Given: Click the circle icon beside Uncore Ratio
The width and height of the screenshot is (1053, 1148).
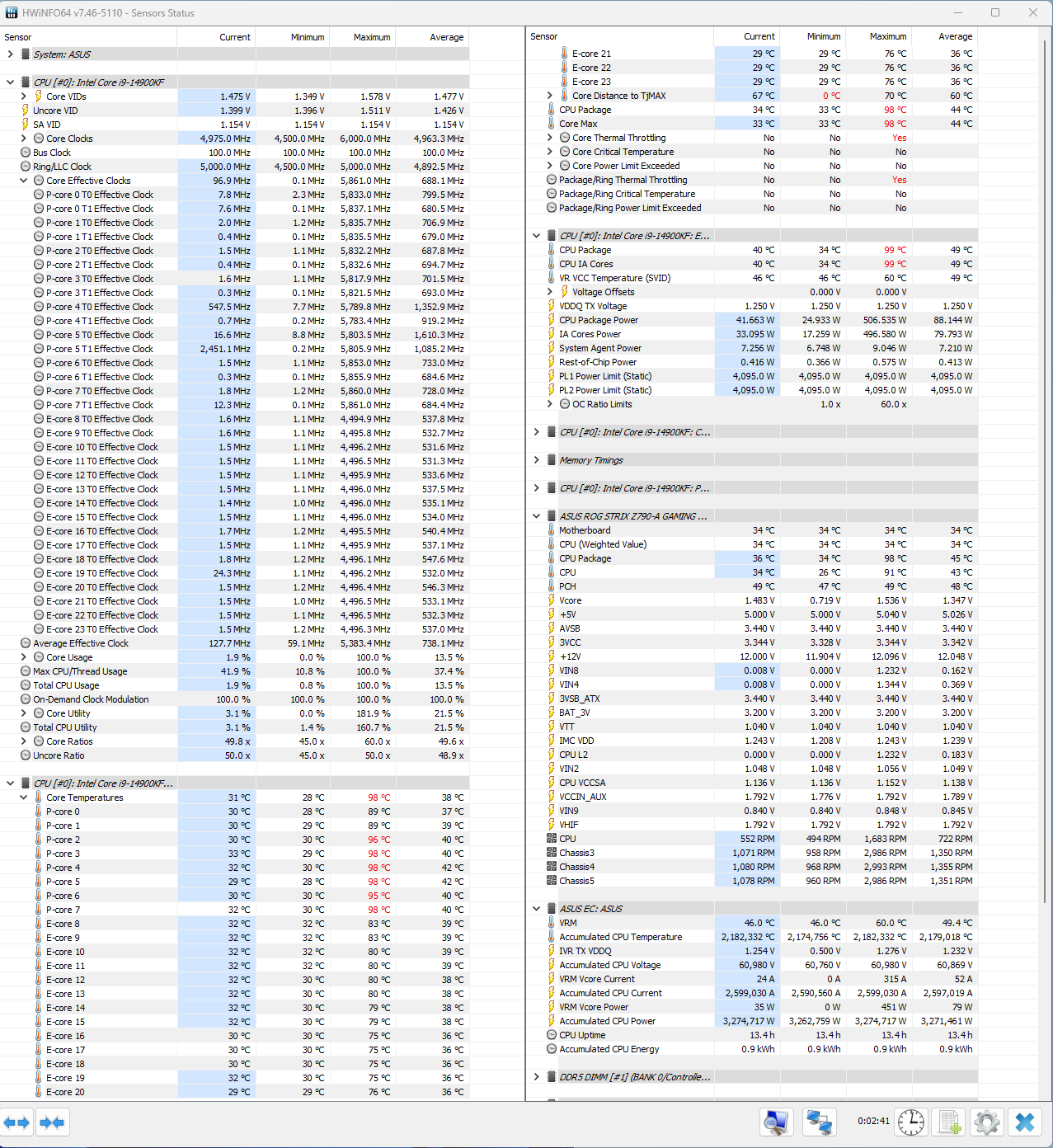Looking at the screenshot, I should pos(25,755).
